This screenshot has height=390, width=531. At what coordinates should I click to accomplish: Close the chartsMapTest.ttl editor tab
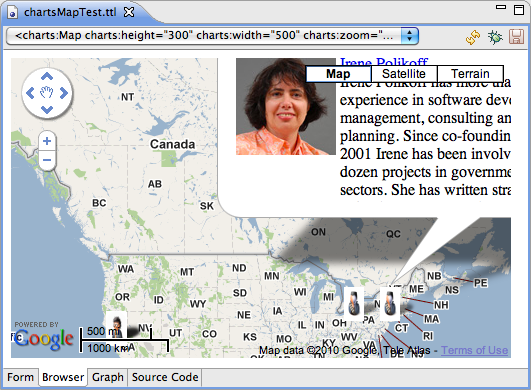129,13
